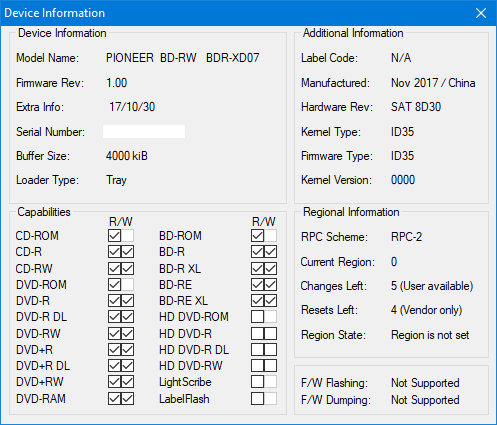Viewport: 497px width, 425px height.
Task: Click the RPC-2 scheme value
Action: click(x=406, y=237)
